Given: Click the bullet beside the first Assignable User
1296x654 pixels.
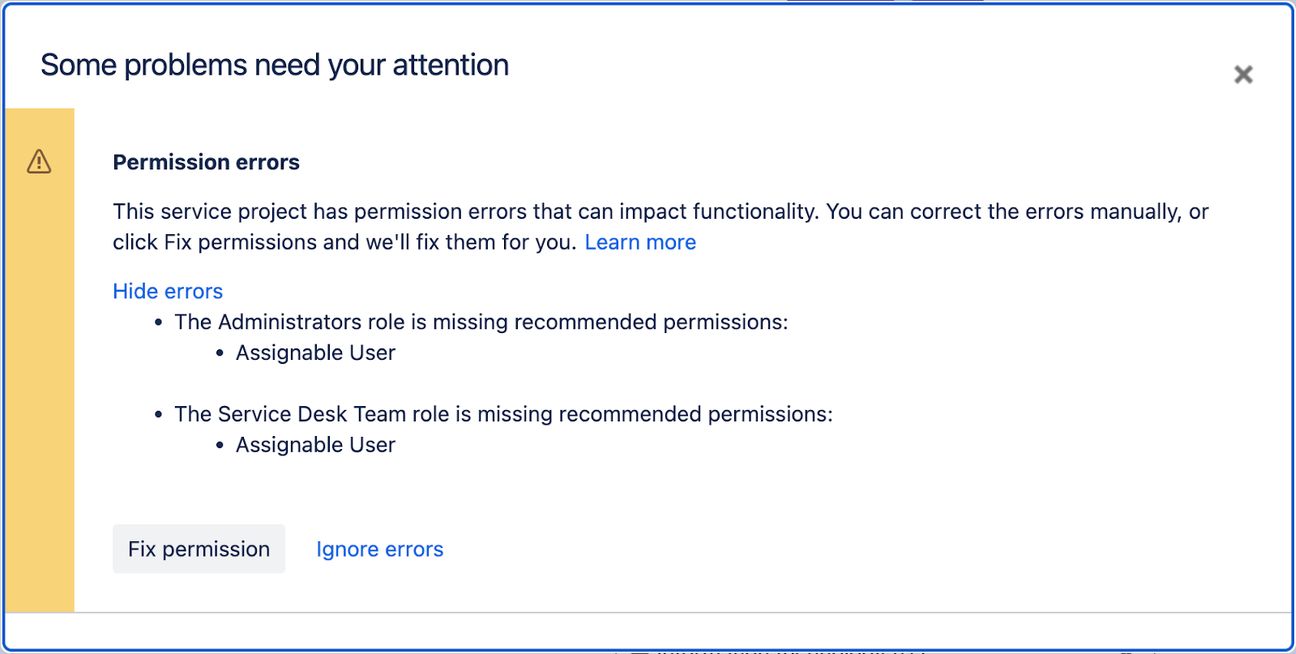Looking at the screenshot, I should [x=220, y=354].
